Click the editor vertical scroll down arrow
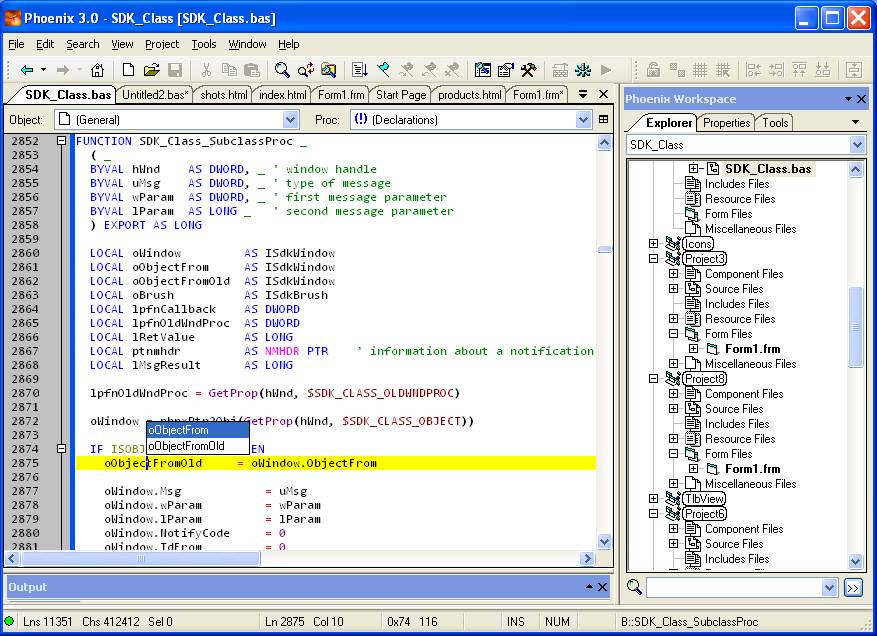The height and width of the screenshot is (636, 877). [604, 541]
